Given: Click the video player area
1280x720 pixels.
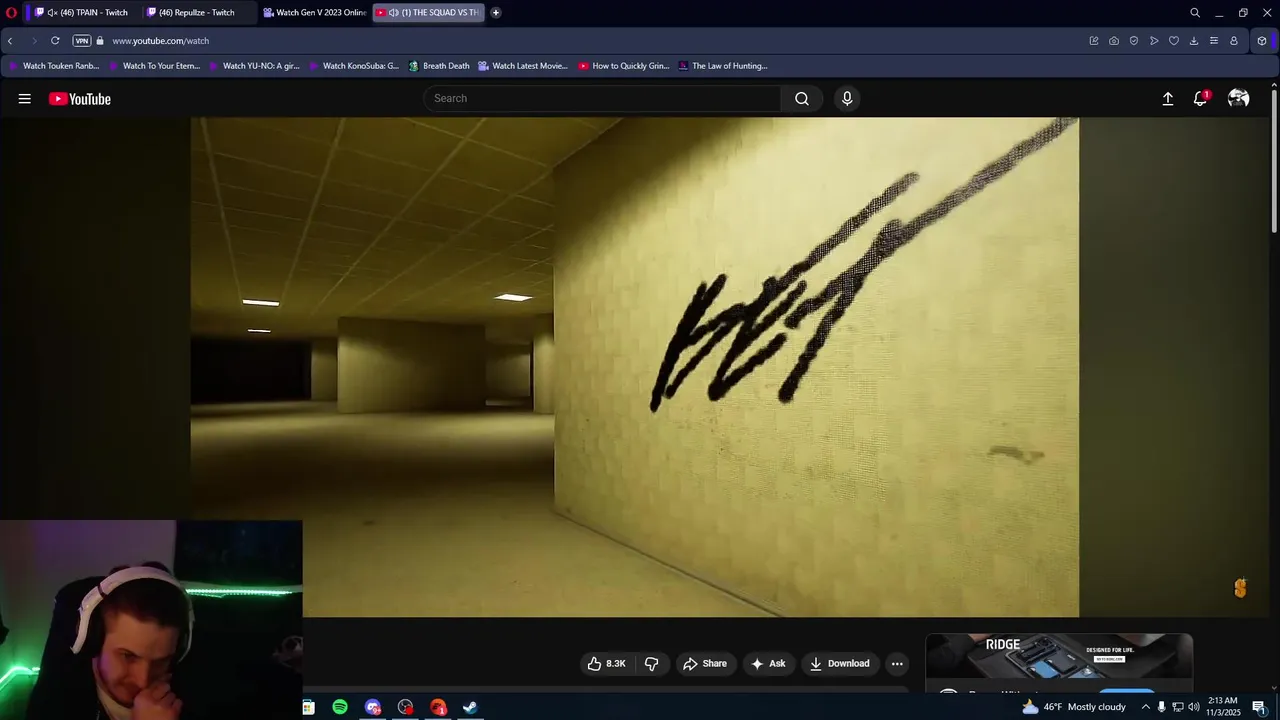Looking at the screenshot, I should click(x=634, y=367).
